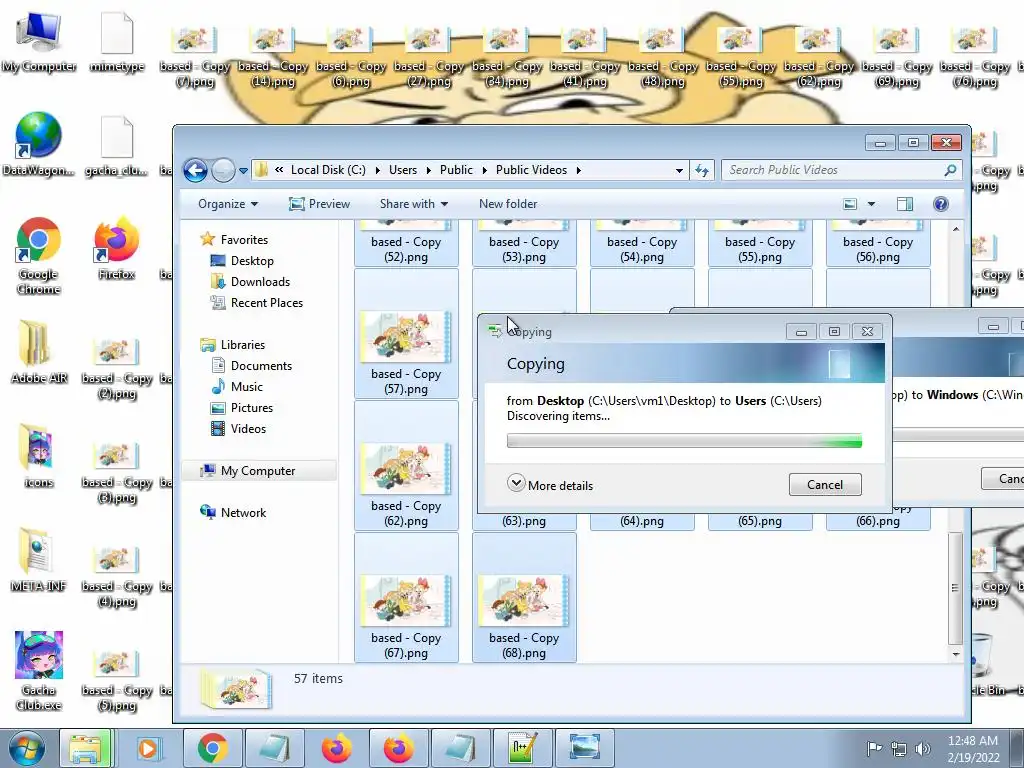The height and width of the screenshot is (768, 1024).
Task: Select My Computer in navigation pane
Action: [x=258, y=471]
